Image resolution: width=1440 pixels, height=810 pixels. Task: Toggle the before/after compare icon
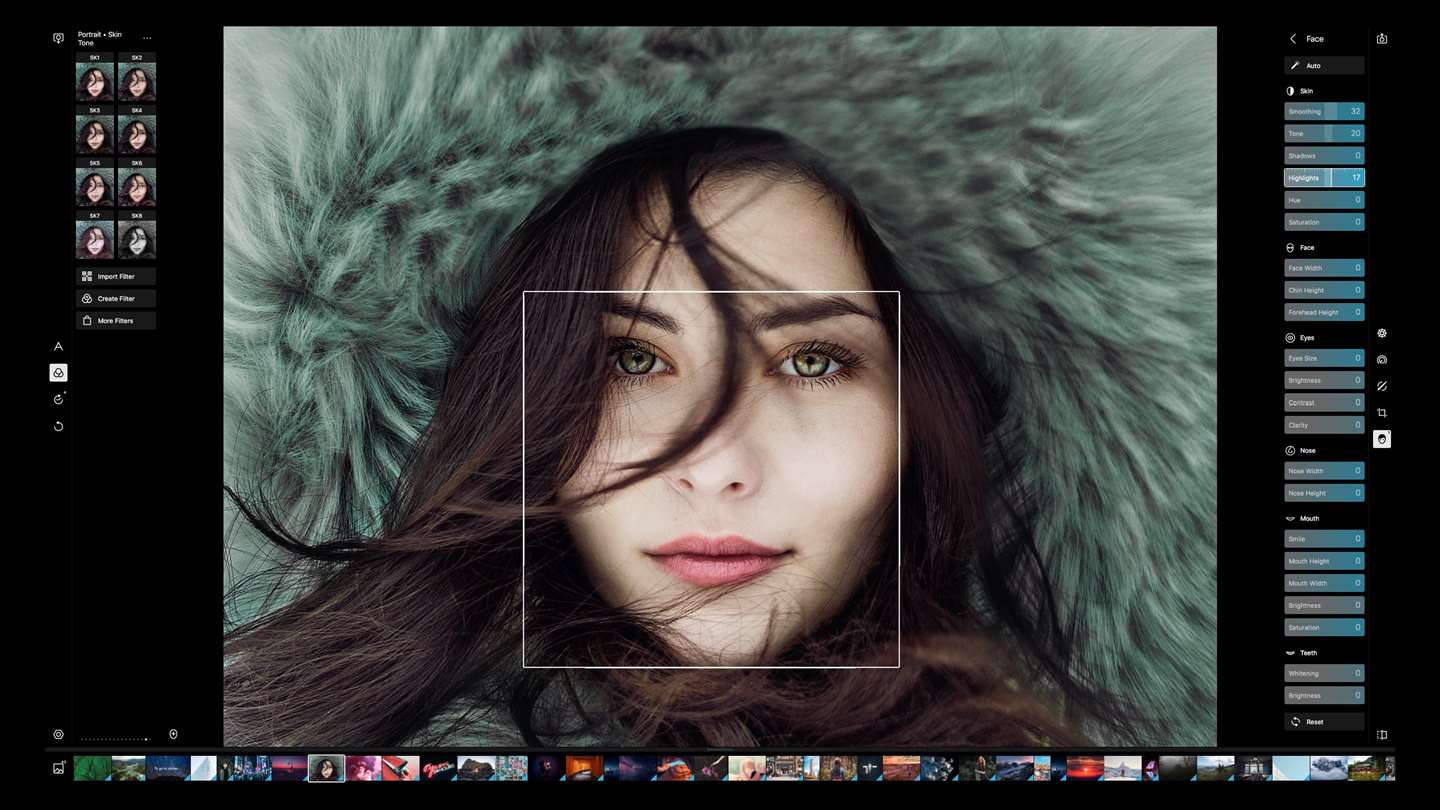(1382, 735)
